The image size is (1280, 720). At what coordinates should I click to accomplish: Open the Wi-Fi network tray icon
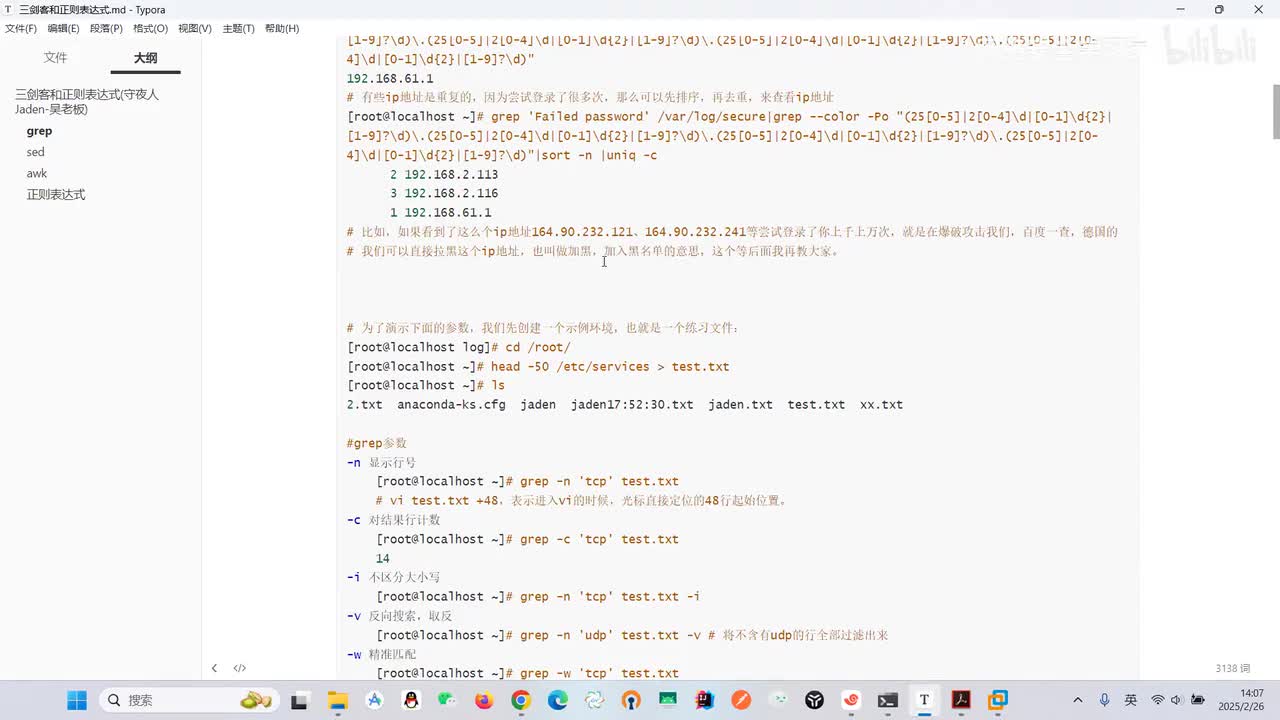(1158, 700)
